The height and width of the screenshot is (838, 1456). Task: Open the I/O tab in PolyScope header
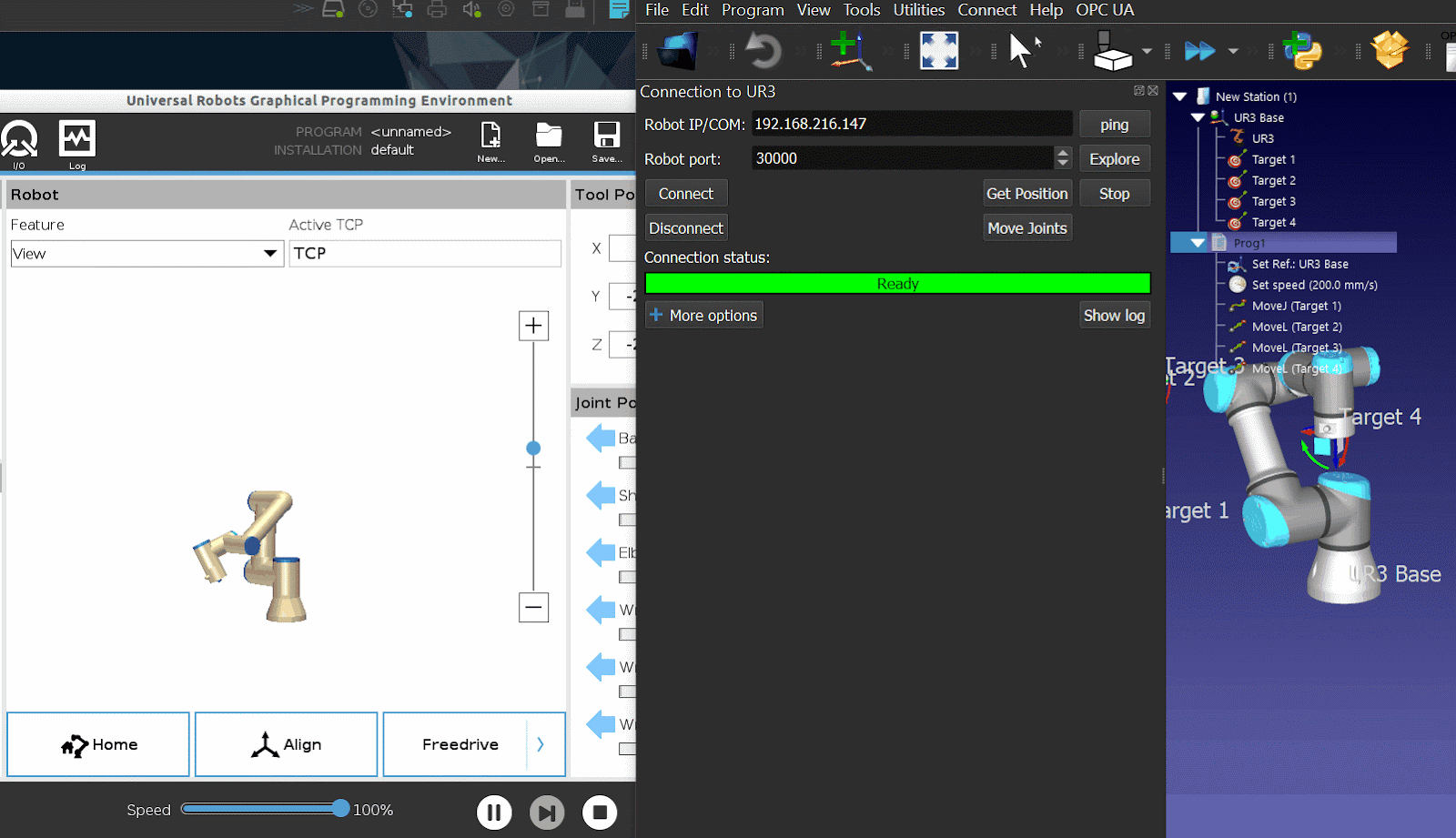point(19,145)
